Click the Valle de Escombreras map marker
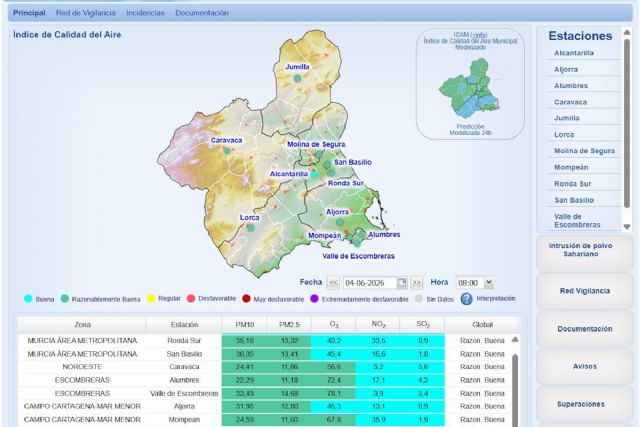The width and height of the screenshot is (640, 427). click(x=357, y=244)
